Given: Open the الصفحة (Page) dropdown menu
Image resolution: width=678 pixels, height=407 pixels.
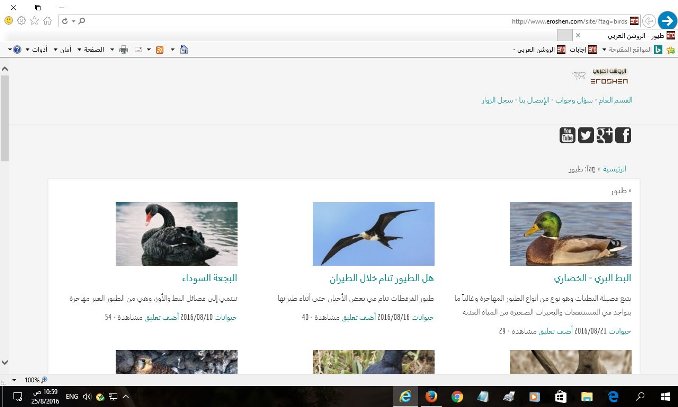Looking at the screenshot, I should coord(94,49).
